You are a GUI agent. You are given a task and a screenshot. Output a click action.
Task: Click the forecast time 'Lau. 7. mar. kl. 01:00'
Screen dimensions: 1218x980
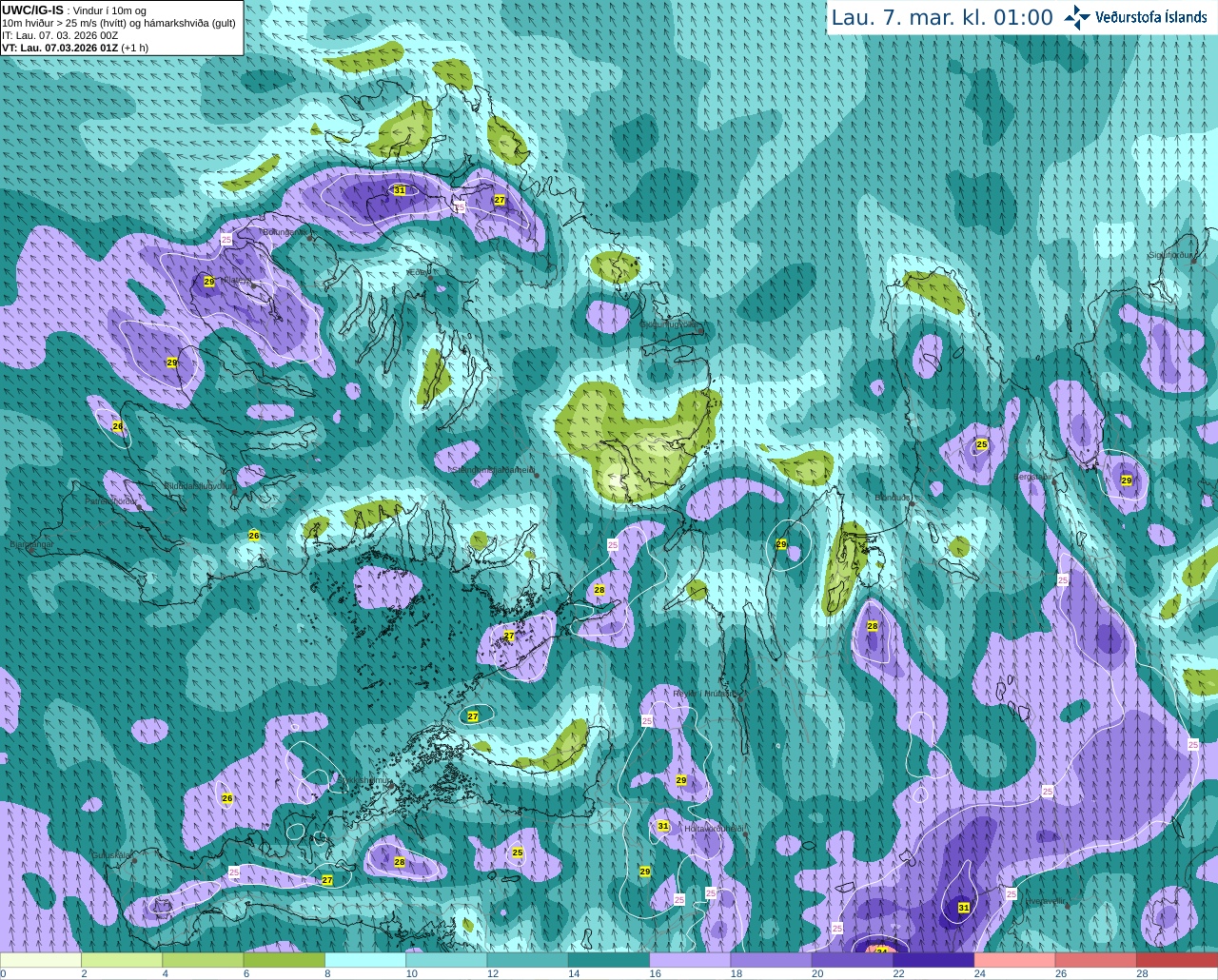942,18
